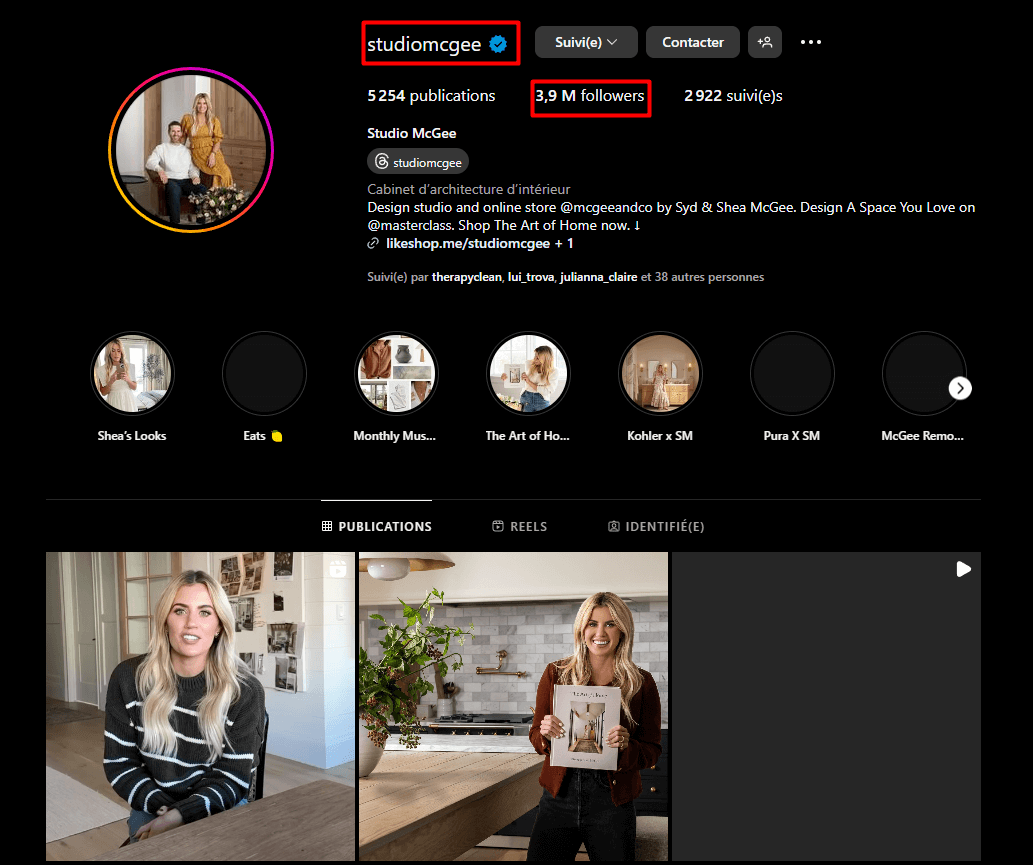Open the Studio McGee profile picture story
This screenshot has height=865, width=1033.
190,150
